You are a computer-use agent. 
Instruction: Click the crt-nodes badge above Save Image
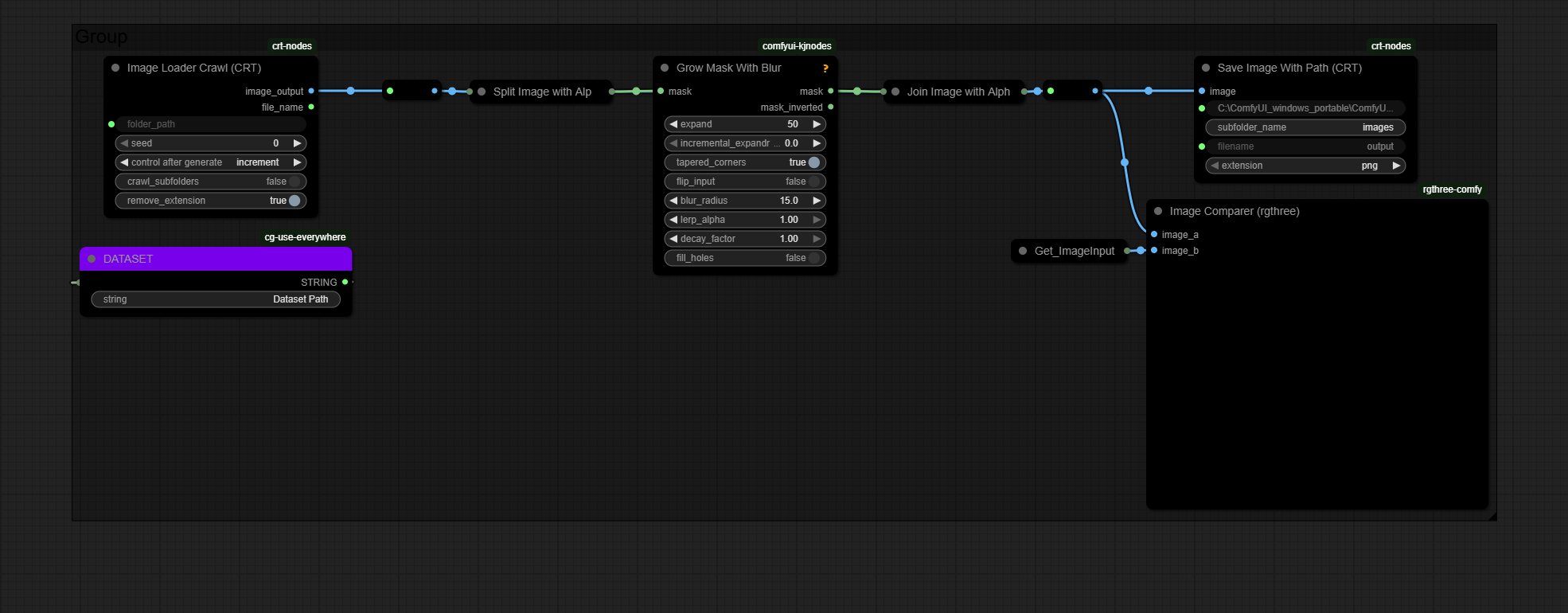tap(1391, 46)
